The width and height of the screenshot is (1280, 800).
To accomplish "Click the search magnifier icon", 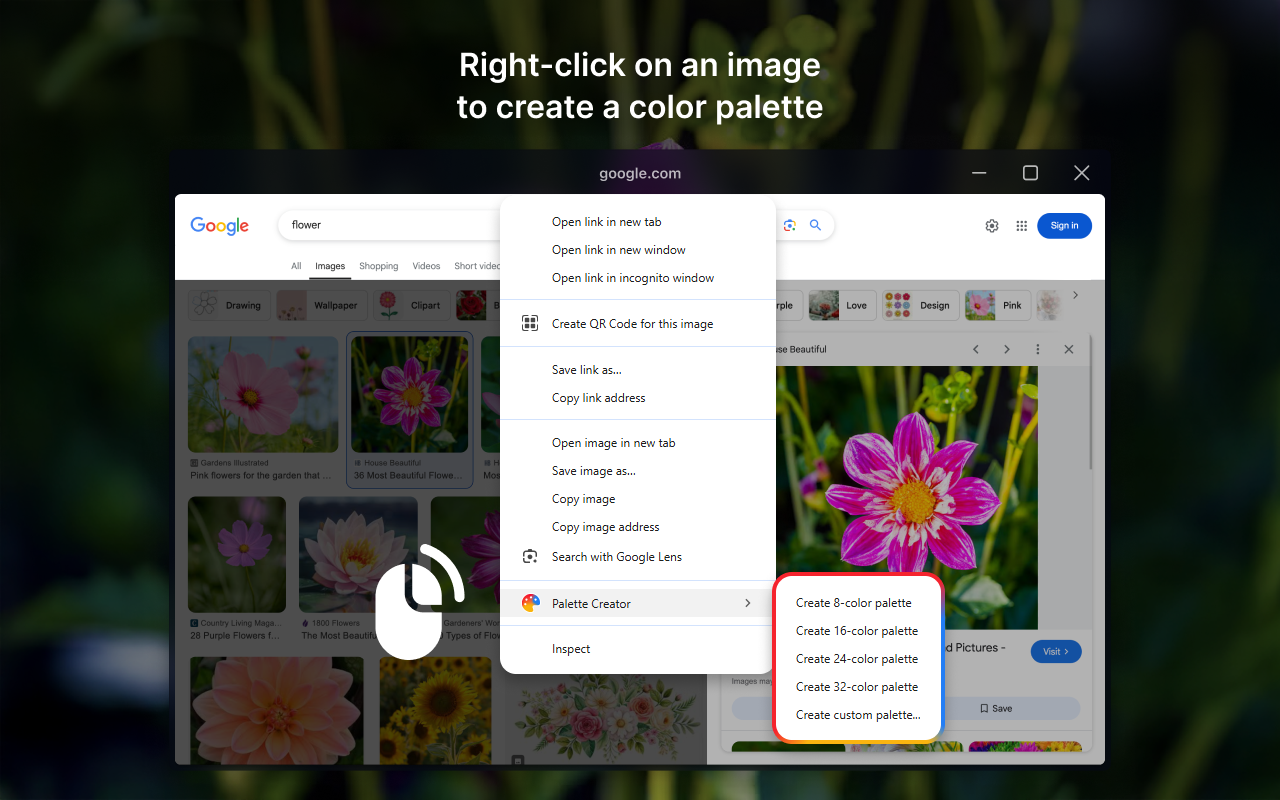I will (x=815, y=225).
